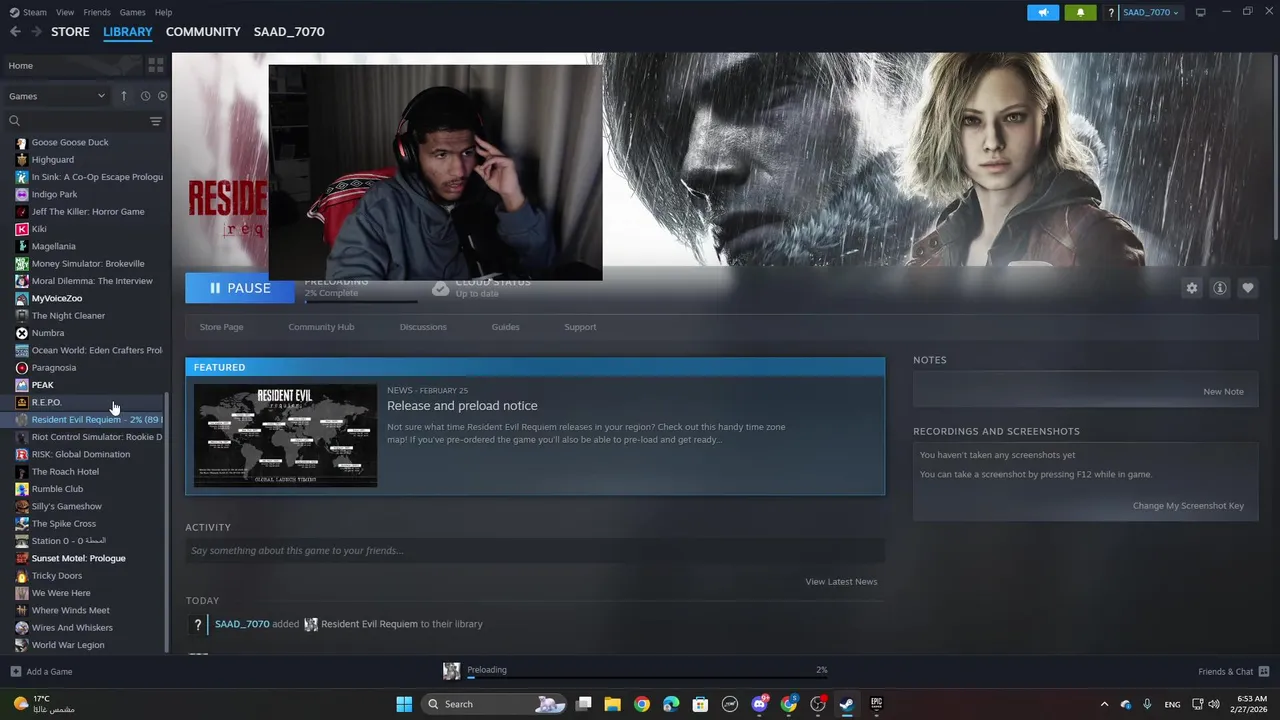Open the Guides link
Image resolution: width=1280 pixels, height=720 pixels.
(505, 327)
